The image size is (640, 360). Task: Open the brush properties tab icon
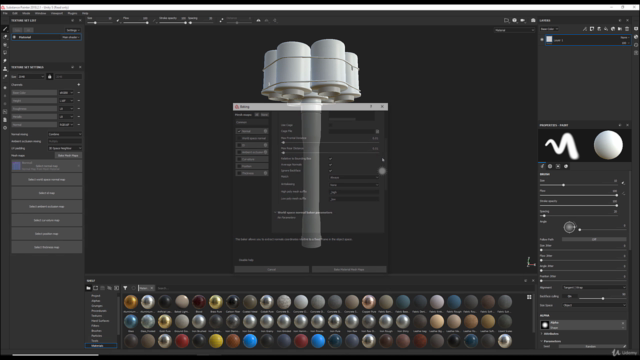[x=542, y=166]
